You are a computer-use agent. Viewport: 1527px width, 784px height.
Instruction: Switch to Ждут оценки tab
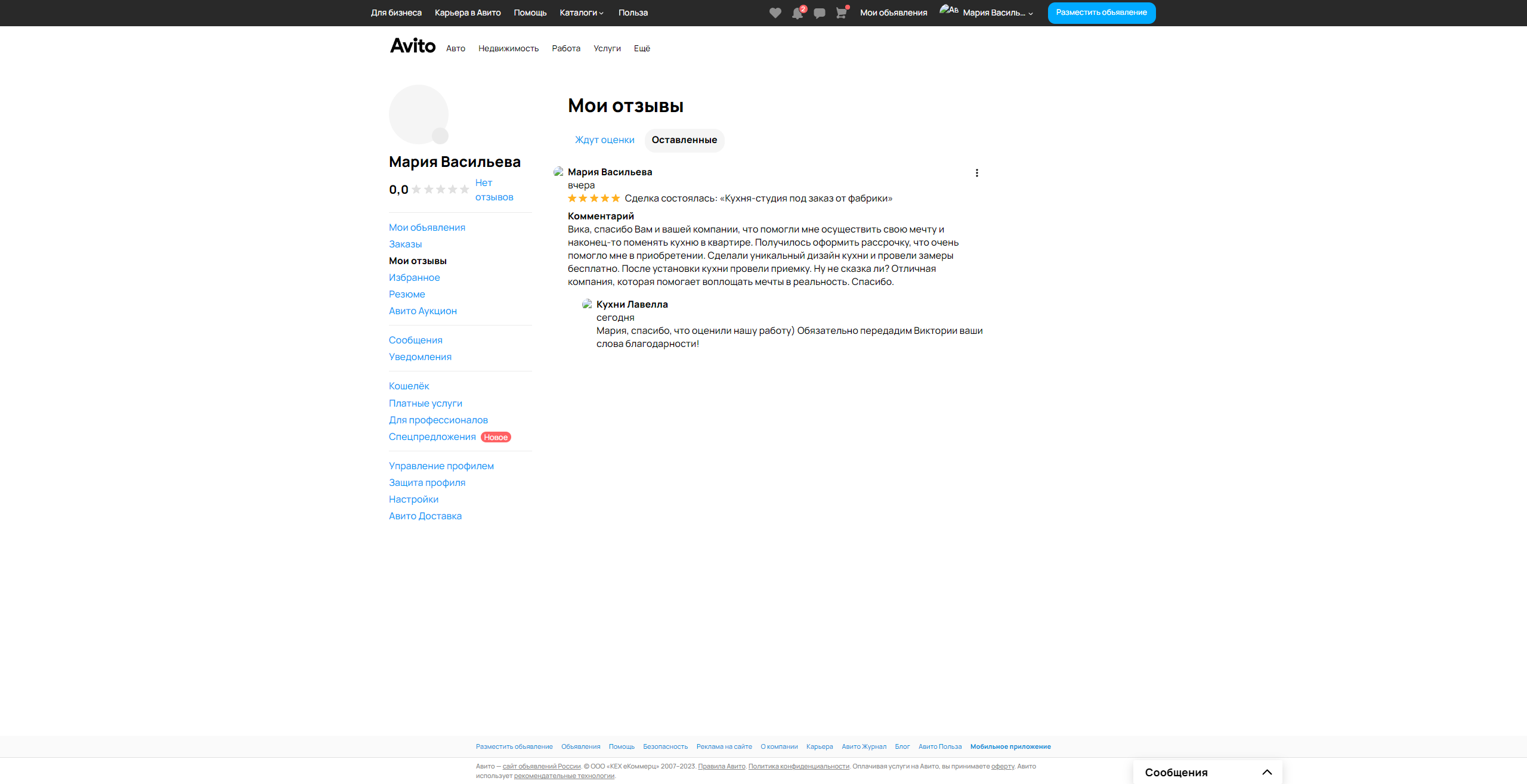(x=604, y=140)
